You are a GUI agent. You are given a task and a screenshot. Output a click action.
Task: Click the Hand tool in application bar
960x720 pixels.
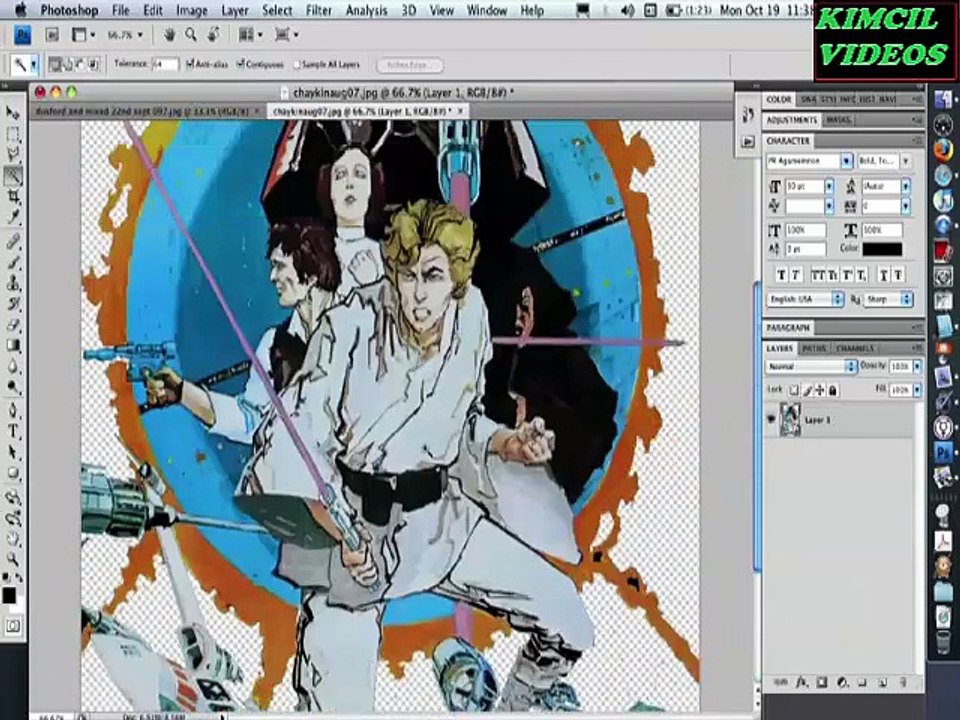pyautogui.click(x=170, y=35)
